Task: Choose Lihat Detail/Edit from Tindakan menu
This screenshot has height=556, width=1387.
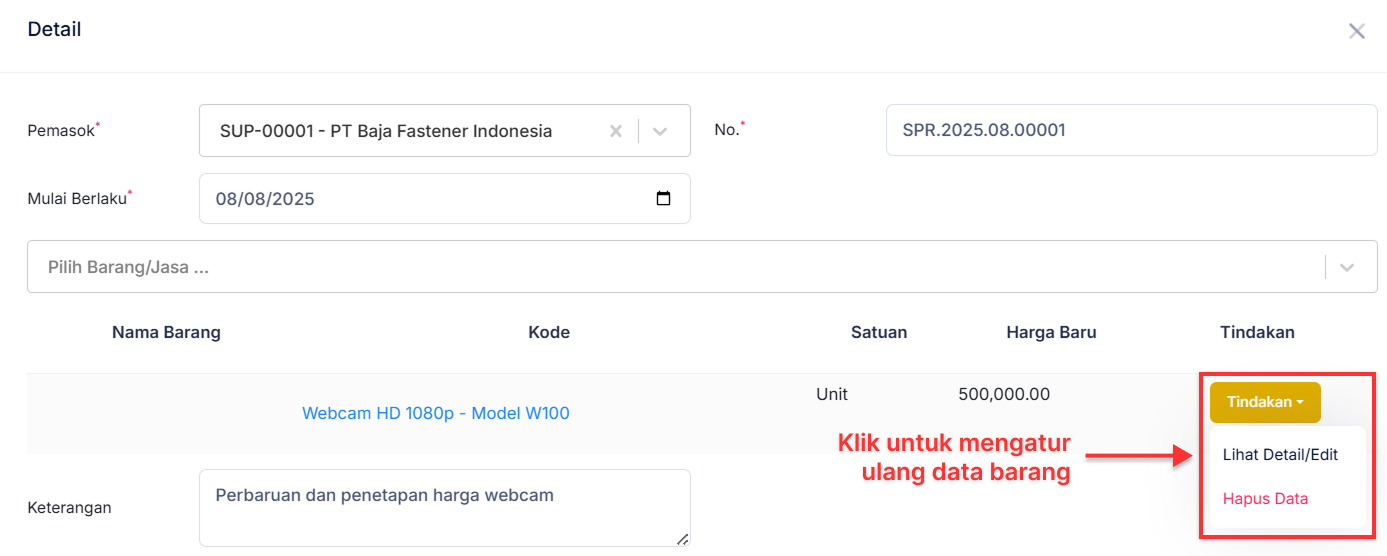Action: click(1280, 454)
